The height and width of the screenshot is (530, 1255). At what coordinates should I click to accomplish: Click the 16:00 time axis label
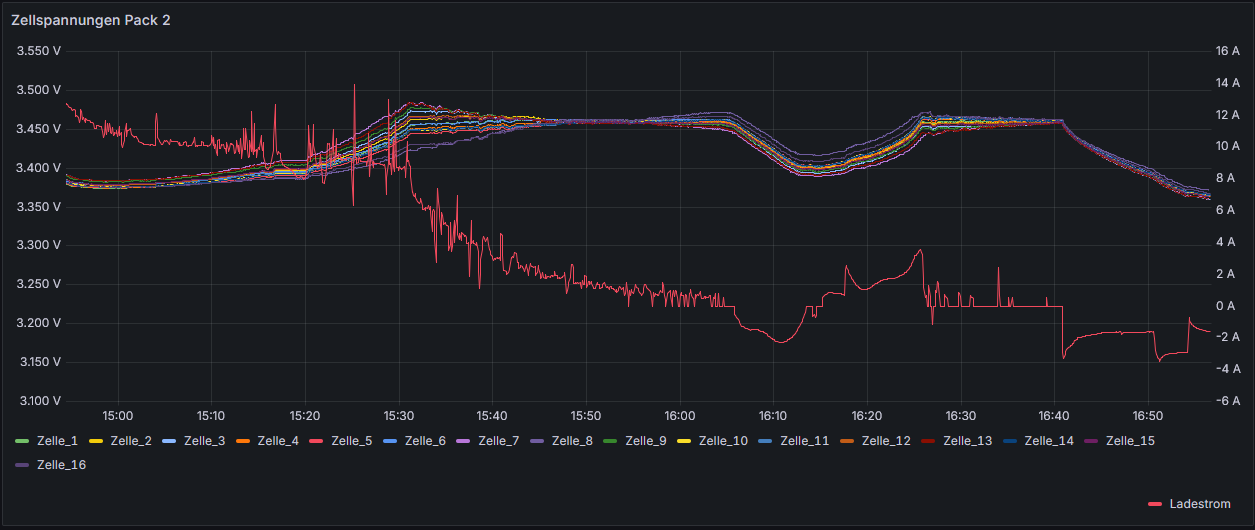pos(679,414)
